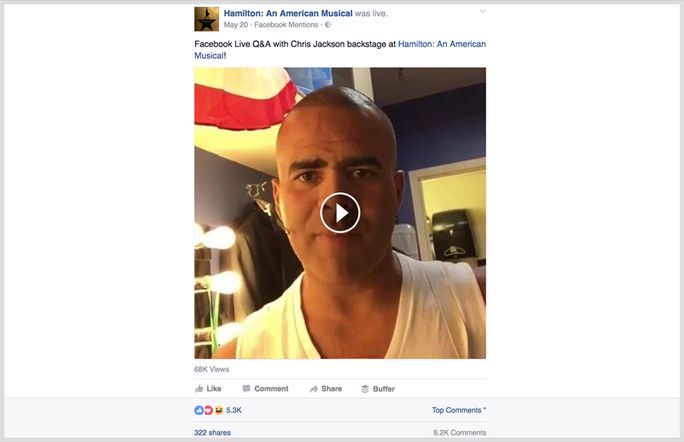Click the Share arrow icon
684x442 pixels.
click(313, 389)
